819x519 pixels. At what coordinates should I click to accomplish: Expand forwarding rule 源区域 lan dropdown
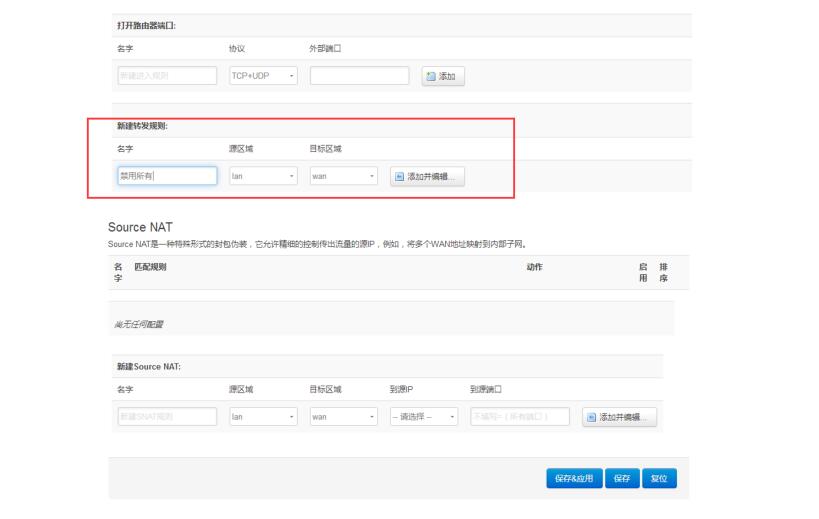(x=264, y=176)
